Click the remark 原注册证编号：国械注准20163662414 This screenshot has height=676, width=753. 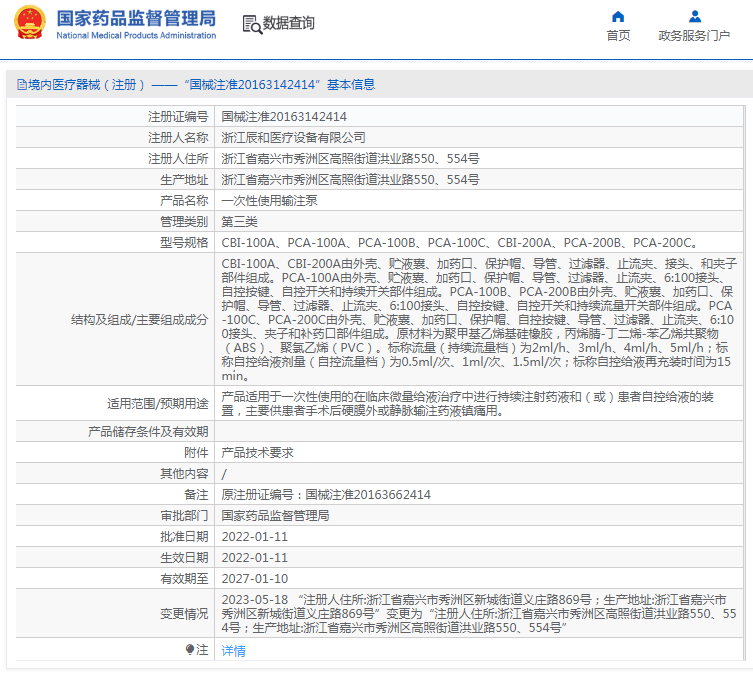(326, 495)
